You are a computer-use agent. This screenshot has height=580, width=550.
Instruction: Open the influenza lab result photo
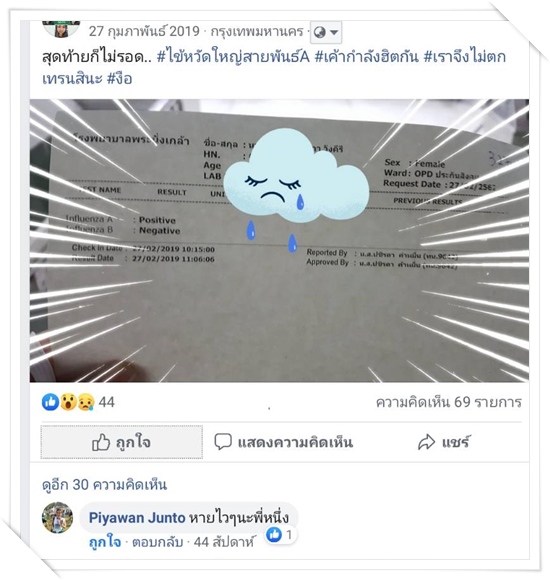(x=279, y=240)
